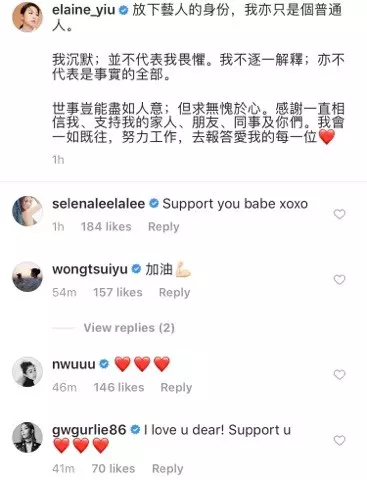367x480 pixels.
Task: Expand View replies (2) under wongtsuiyu
Action: coord(129,328)
